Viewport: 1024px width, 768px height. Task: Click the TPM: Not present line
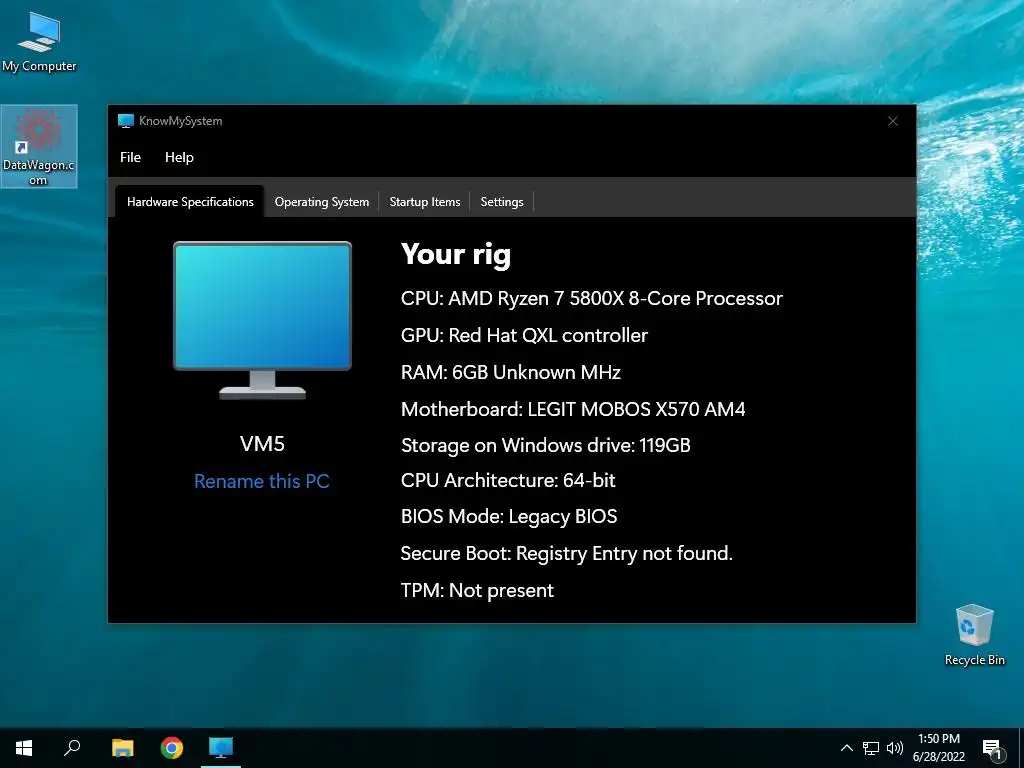(x=477, y=590)
